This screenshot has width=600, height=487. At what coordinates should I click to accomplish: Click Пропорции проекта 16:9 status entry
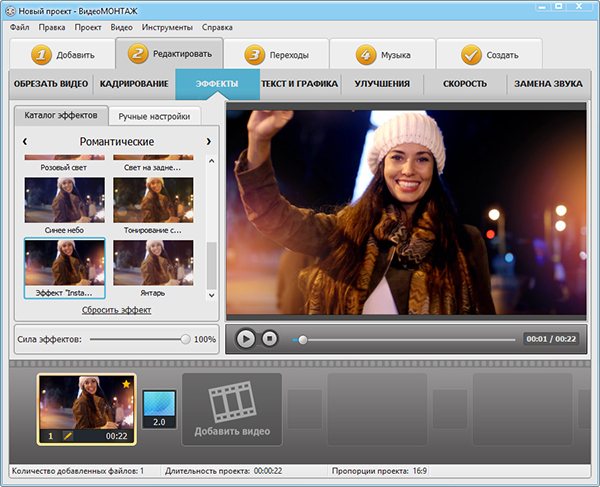click(x=379, y=471)
